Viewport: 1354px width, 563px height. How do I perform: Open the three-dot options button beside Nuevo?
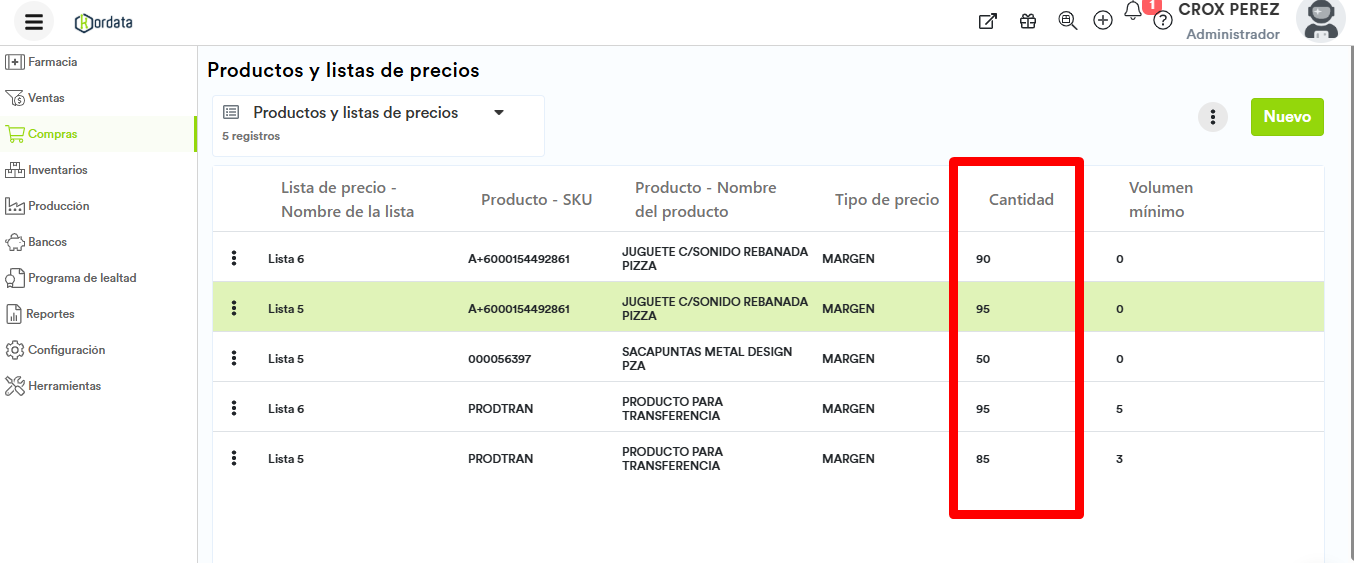point(1213,117)
